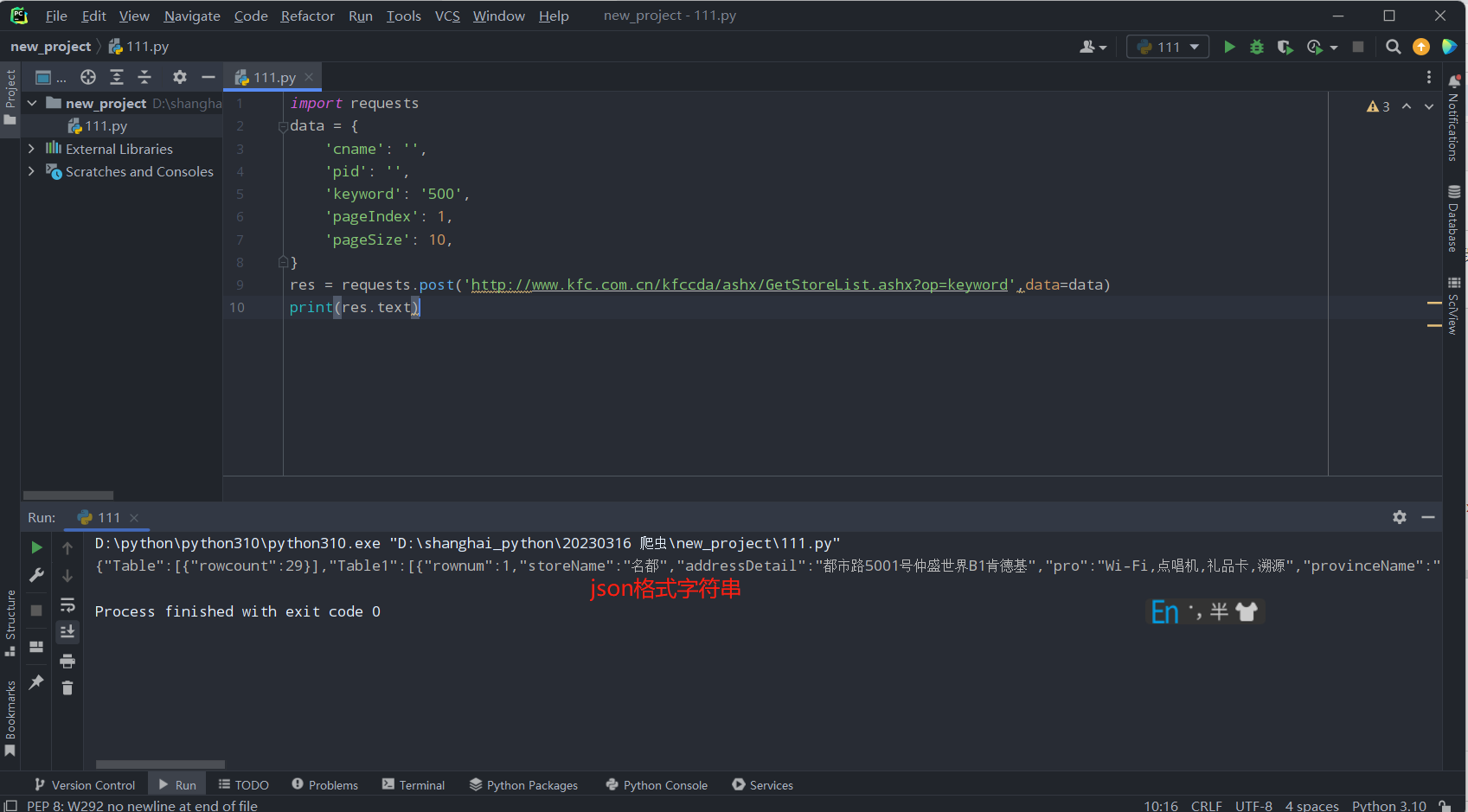Open the Python Console tool window

tap(657, 784)
